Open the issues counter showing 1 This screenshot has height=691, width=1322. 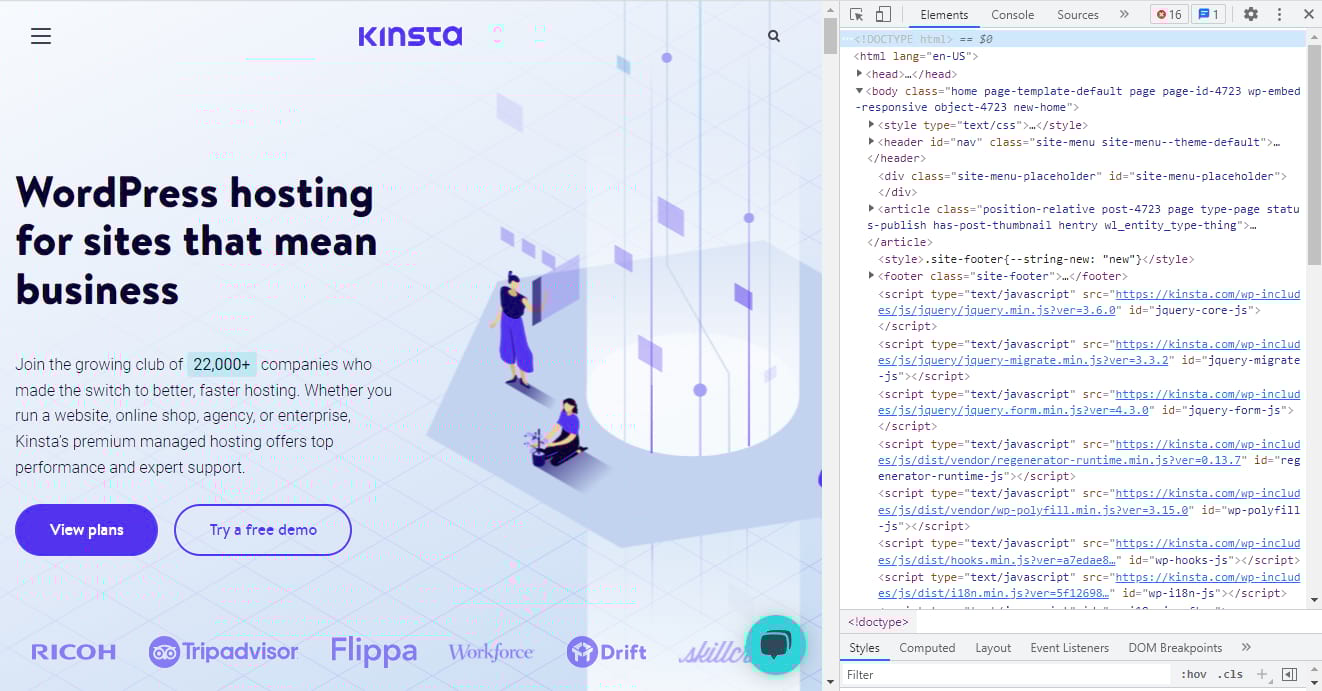[x=1209, y=14]
